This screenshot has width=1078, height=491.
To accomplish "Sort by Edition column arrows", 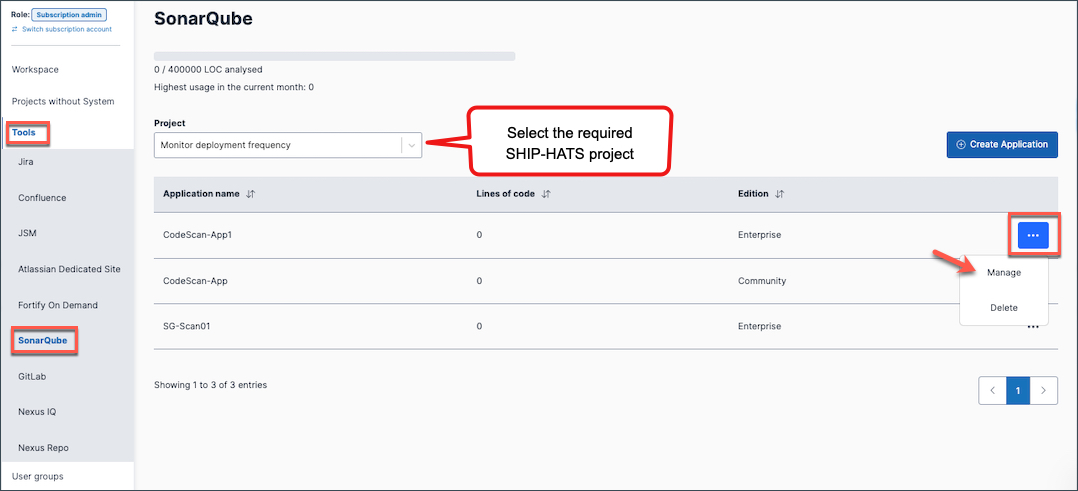I will [780, 194].
